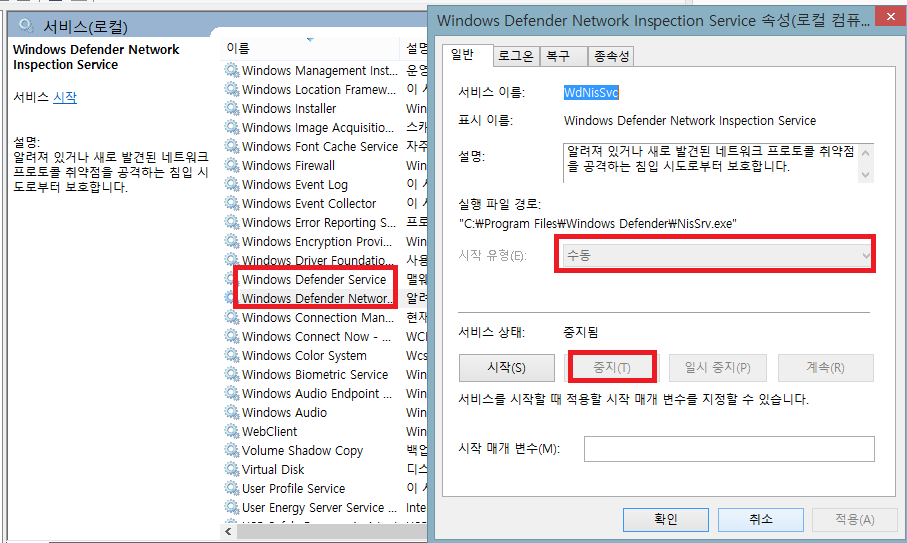
Task: Click the 시작(S) button
Action: point(507,368)
